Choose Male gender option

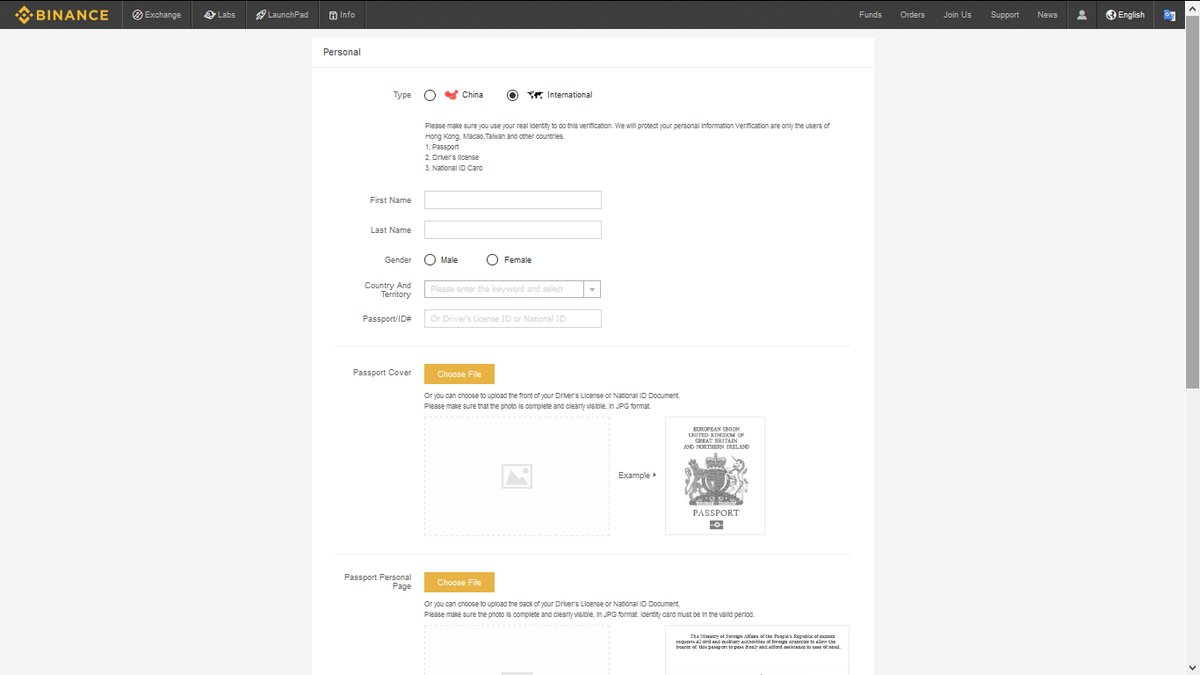tap(430, 260)
